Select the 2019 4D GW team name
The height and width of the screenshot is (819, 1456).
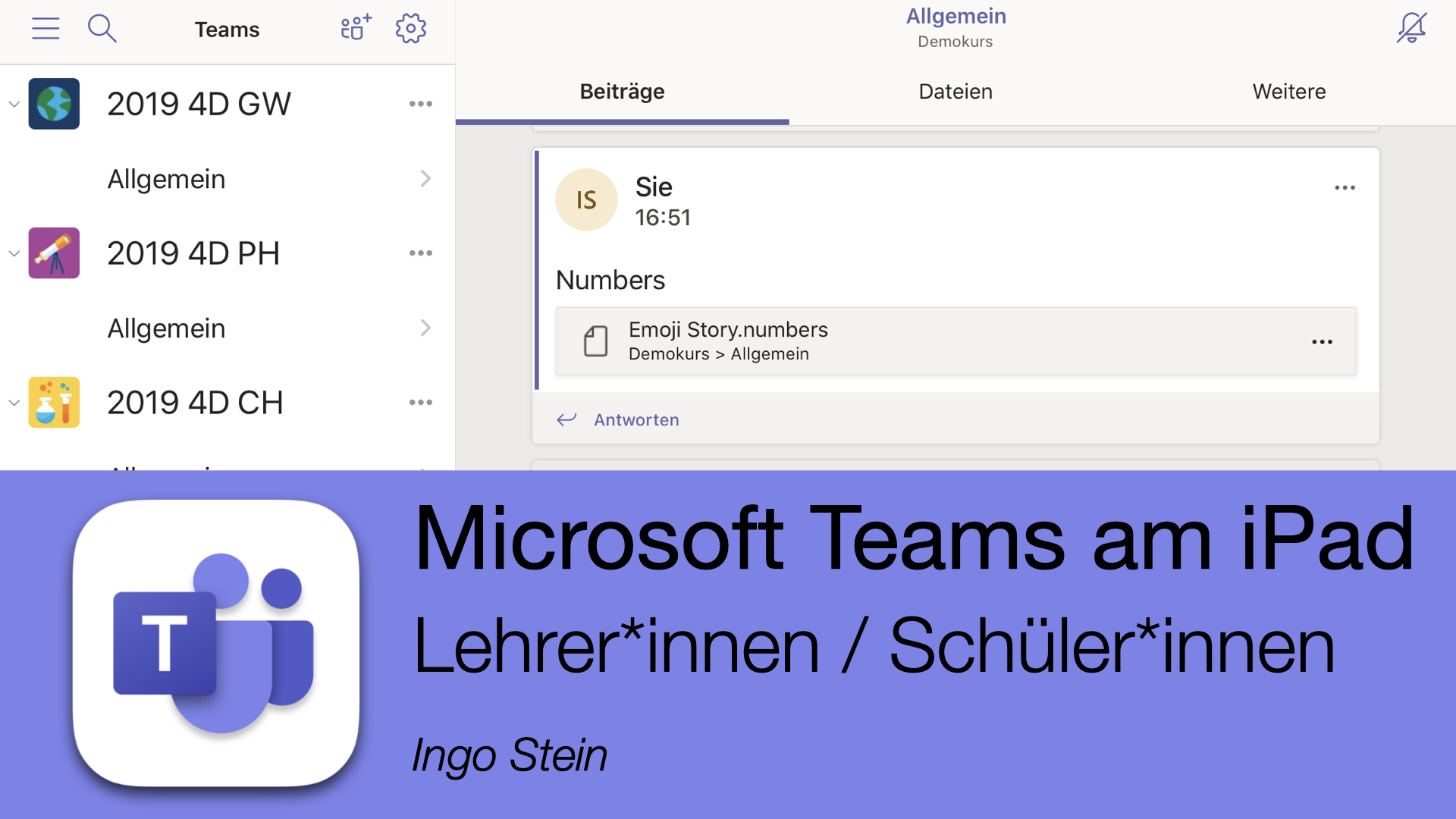(x=199, y=104)
